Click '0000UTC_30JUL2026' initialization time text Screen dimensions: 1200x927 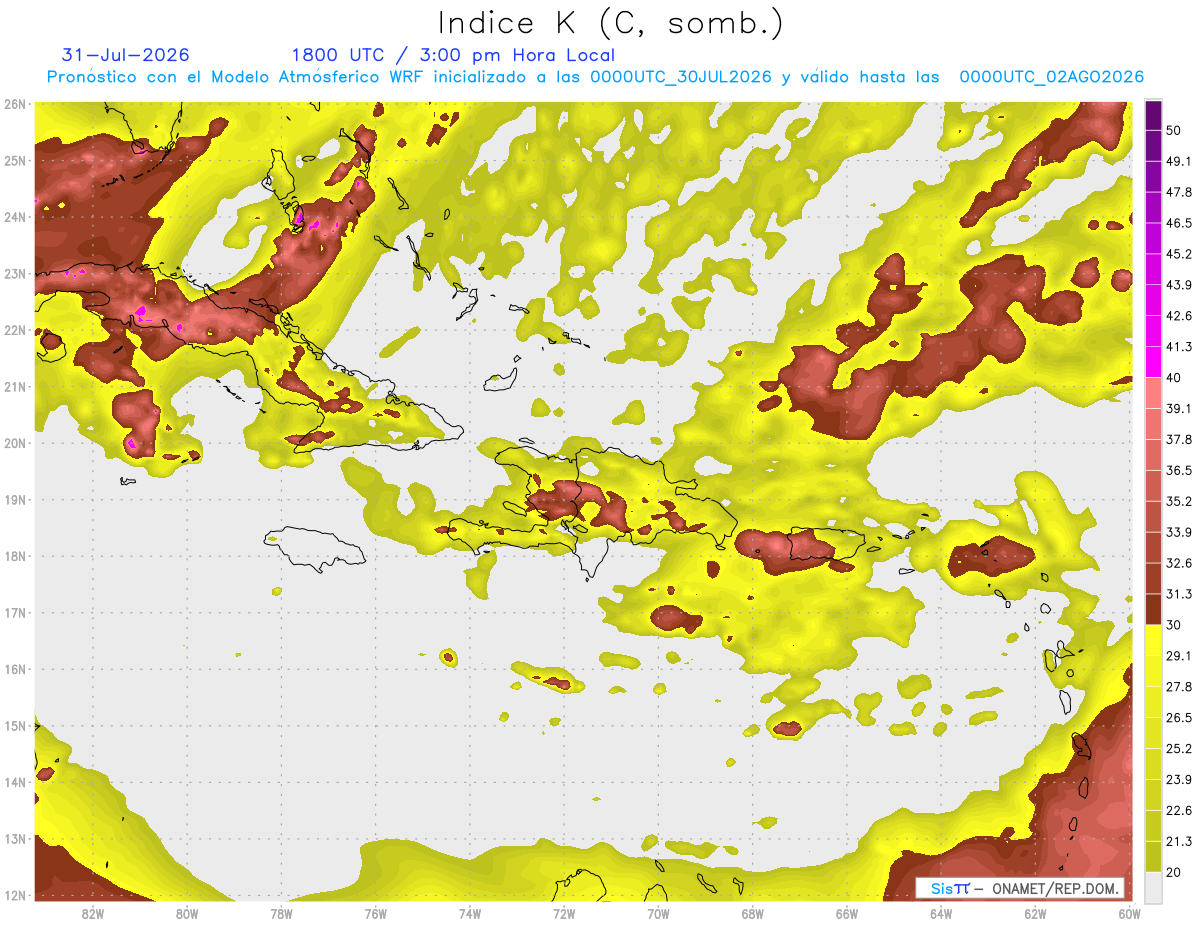tap(681, 77)
